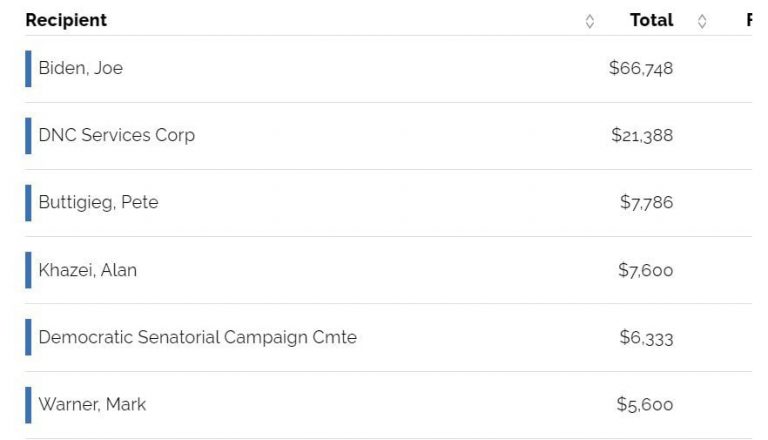Click the partially visible column header at right

[748, 20]
